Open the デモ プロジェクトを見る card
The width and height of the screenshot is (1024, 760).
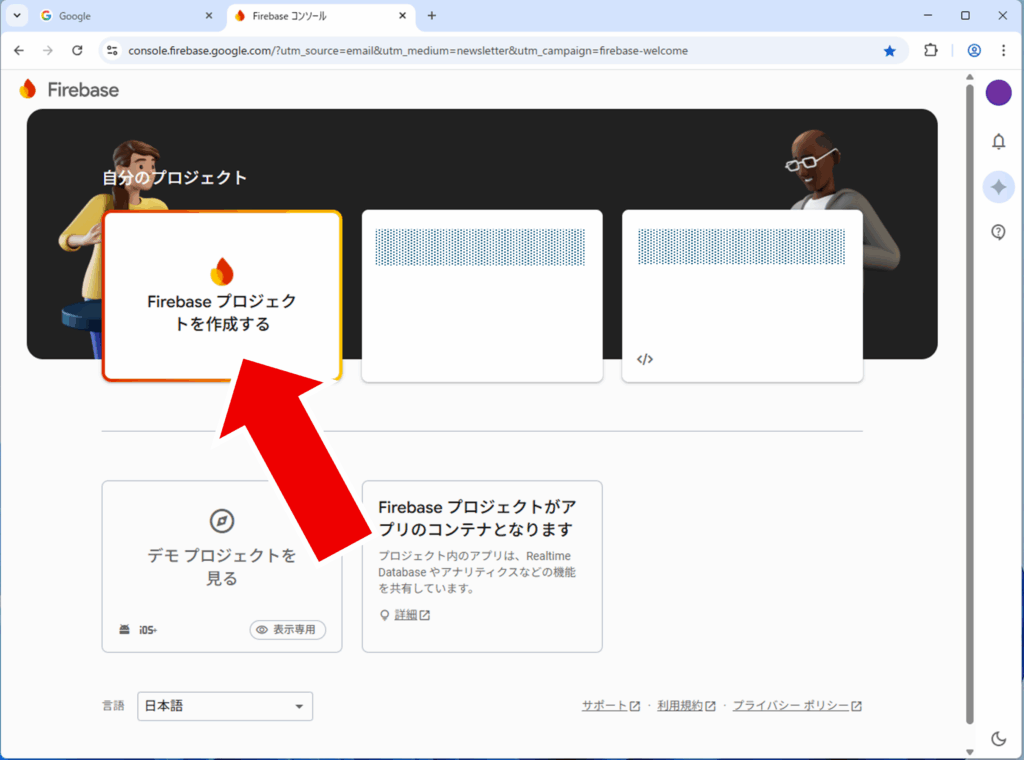(222, 566)
